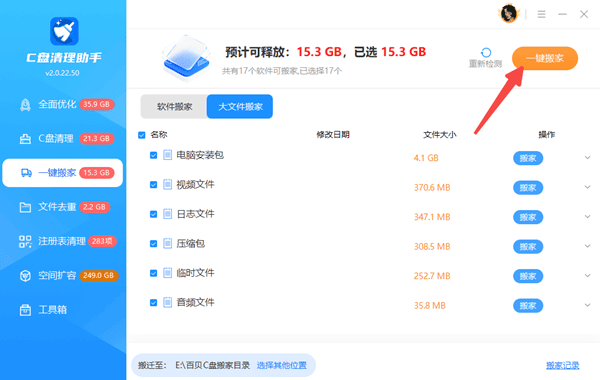600x380 pixels.
Task: Open the 注册表清理 grid icon
Action: 25,241
